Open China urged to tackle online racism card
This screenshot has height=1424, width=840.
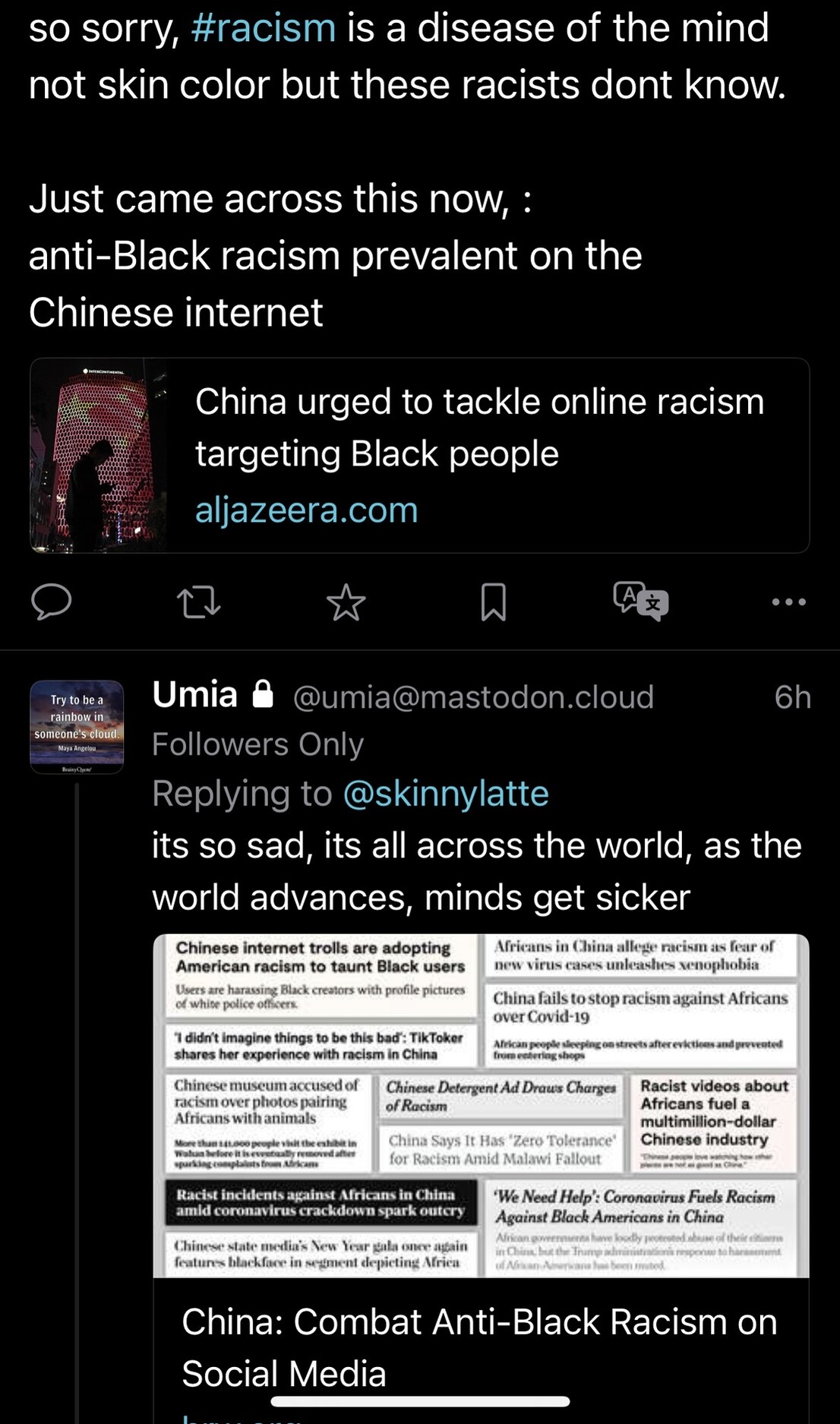click(x=419, y=456)
